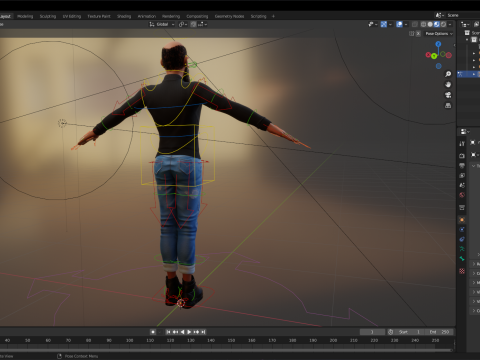Switch to the Texture Paint workspace
Viewport: 480px width, 360px height.
(x=99, y=16)
